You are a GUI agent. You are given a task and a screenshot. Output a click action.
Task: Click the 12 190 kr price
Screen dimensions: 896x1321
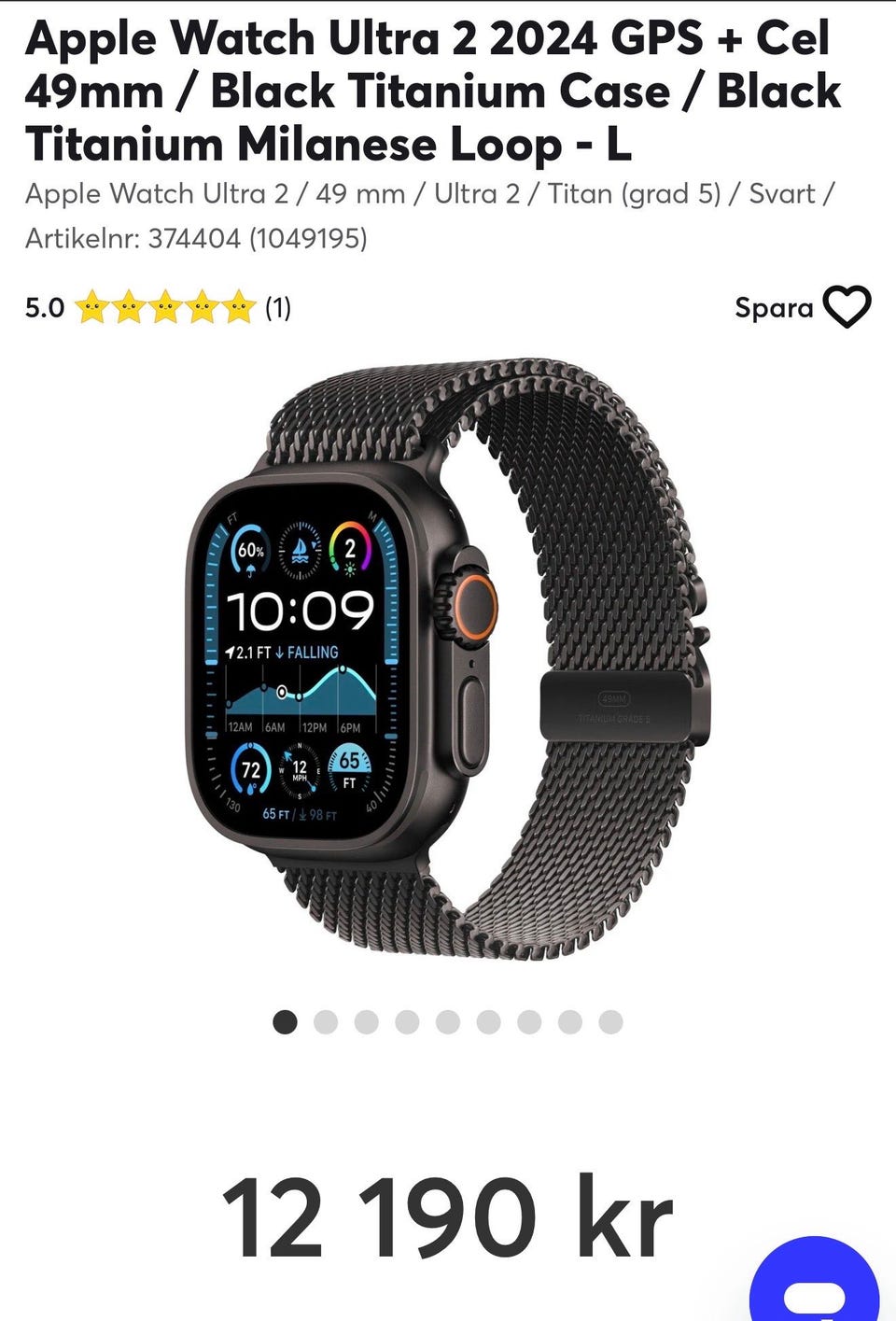click(448, 1217)
